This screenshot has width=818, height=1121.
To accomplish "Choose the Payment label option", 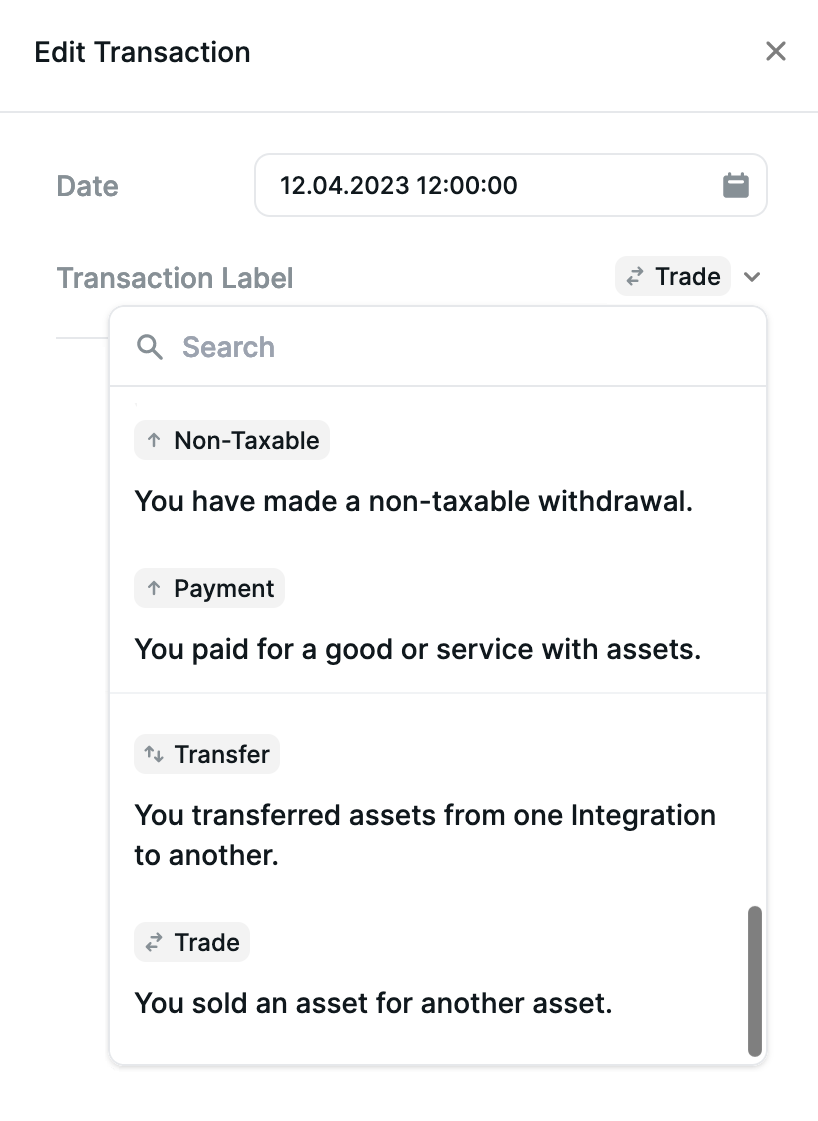I will pyautogui.click(x=210, y=589).
